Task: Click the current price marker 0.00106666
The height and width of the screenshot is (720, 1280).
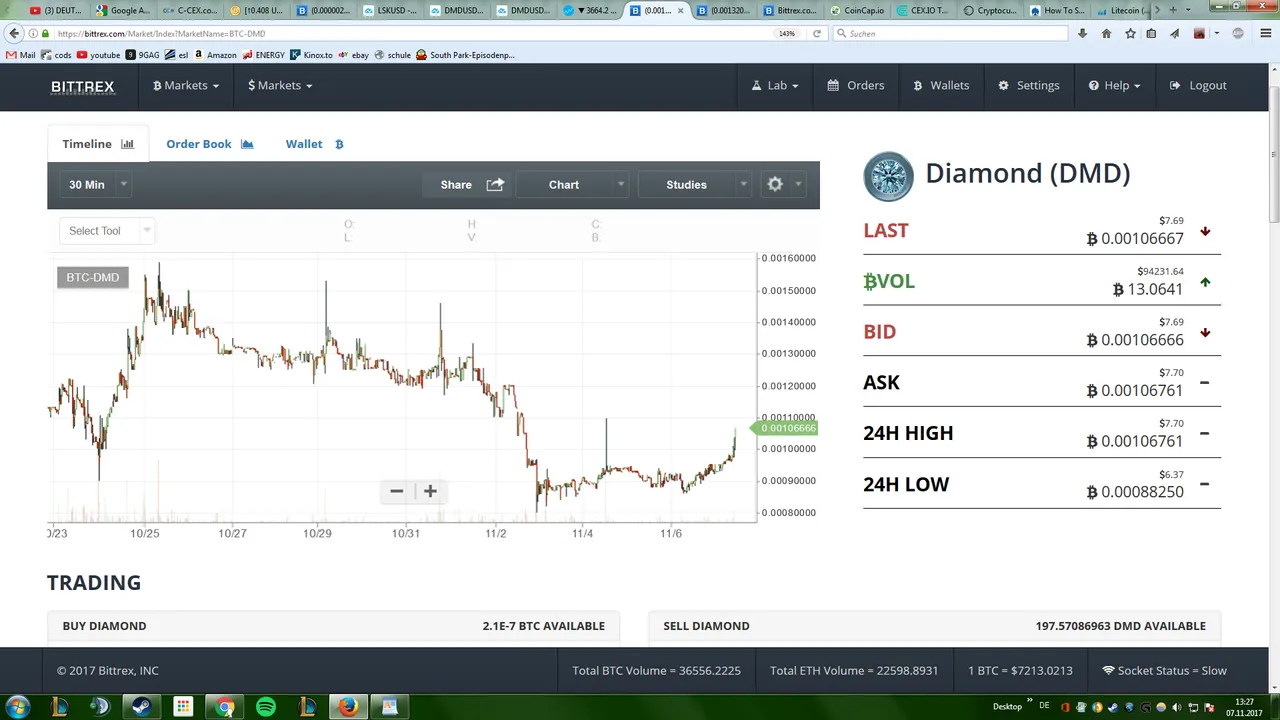Action: click(x=787, y=428)
